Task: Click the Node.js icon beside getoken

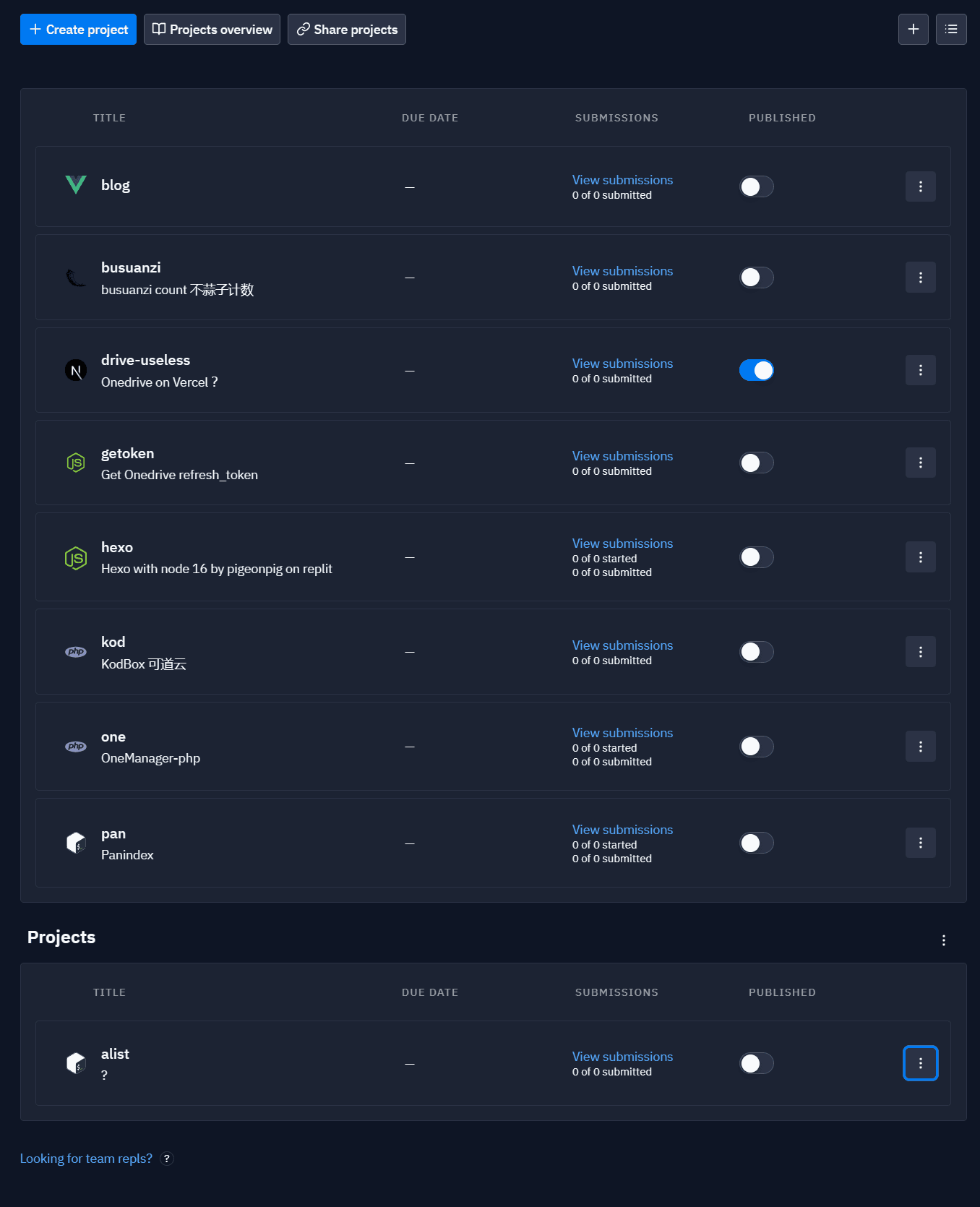Action: pos(76,463)
